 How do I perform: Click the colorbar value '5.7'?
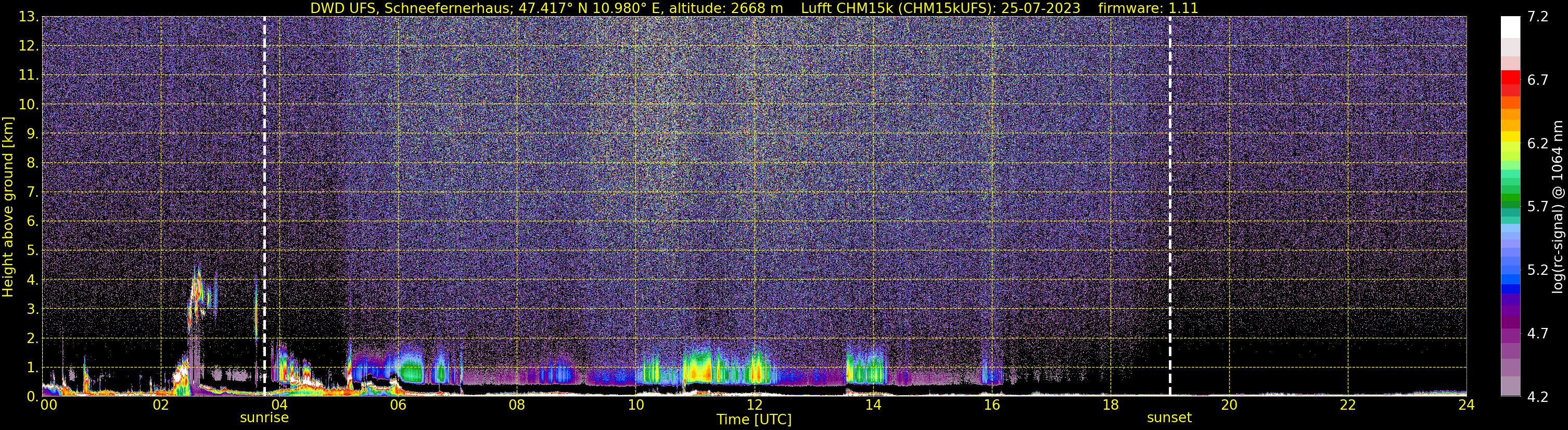1538,207
